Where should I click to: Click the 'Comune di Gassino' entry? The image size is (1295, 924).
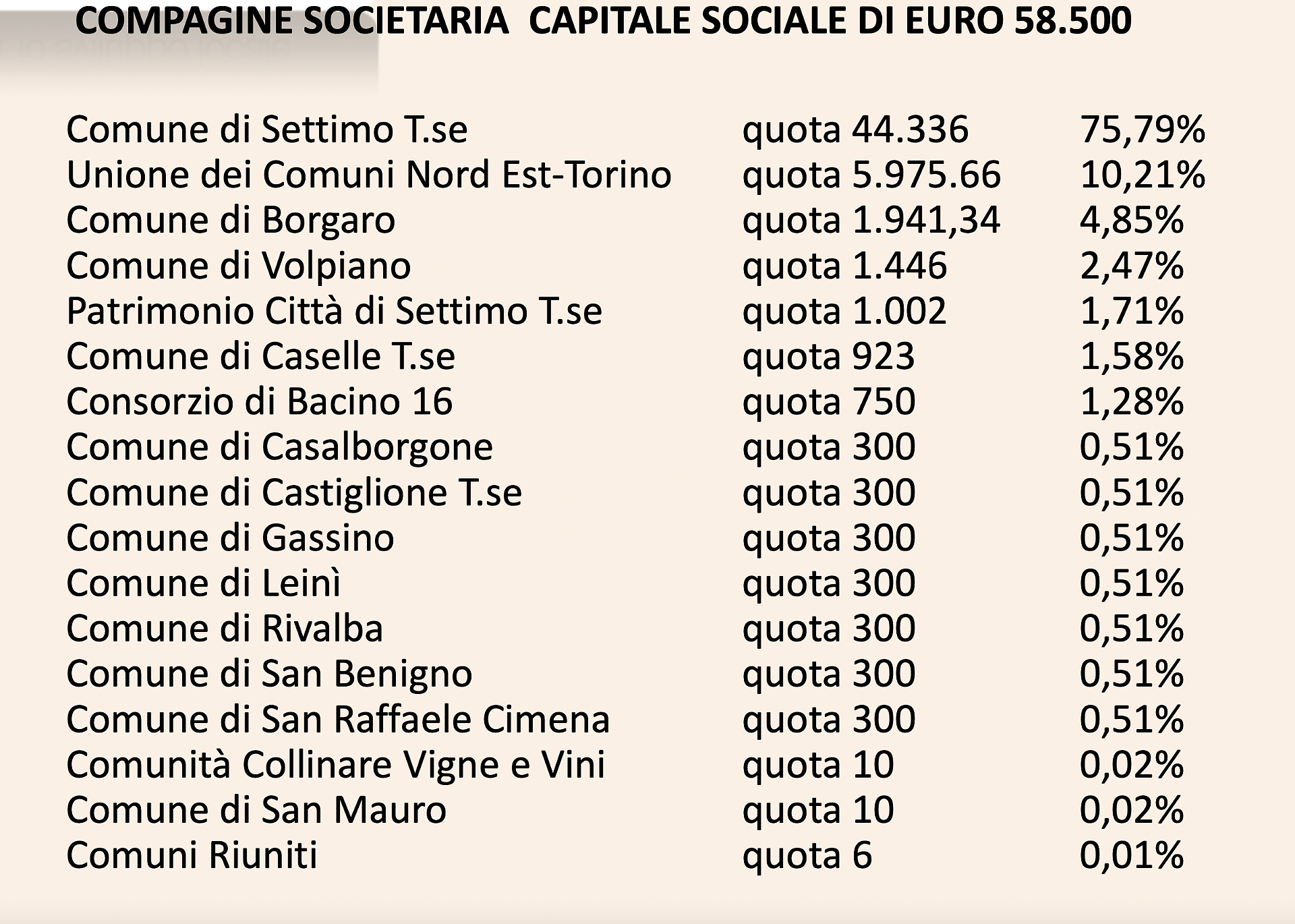(x=230, y=538)
